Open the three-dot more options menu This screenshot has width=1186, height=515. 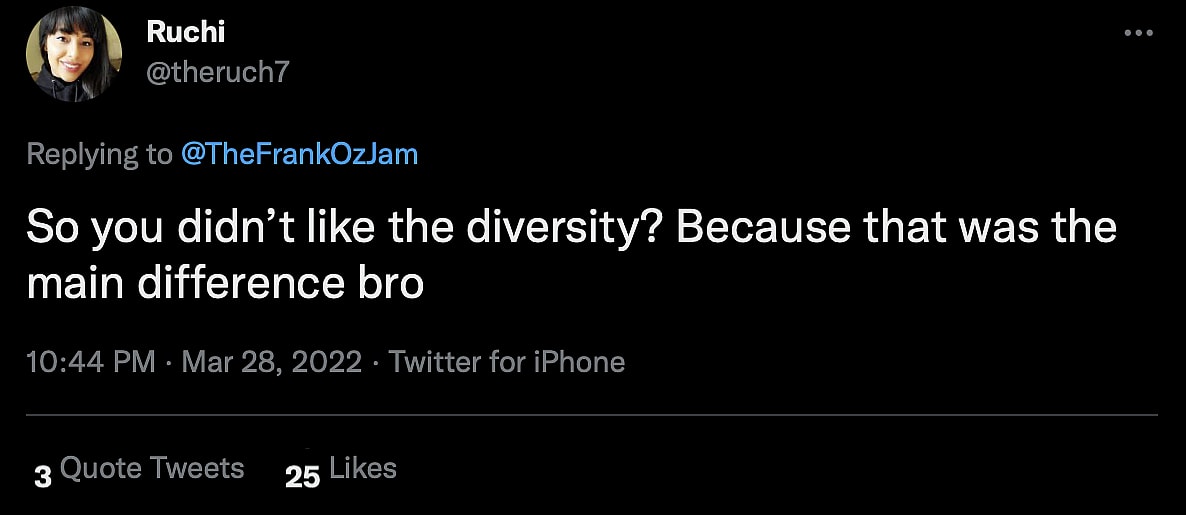point(1140,32)
